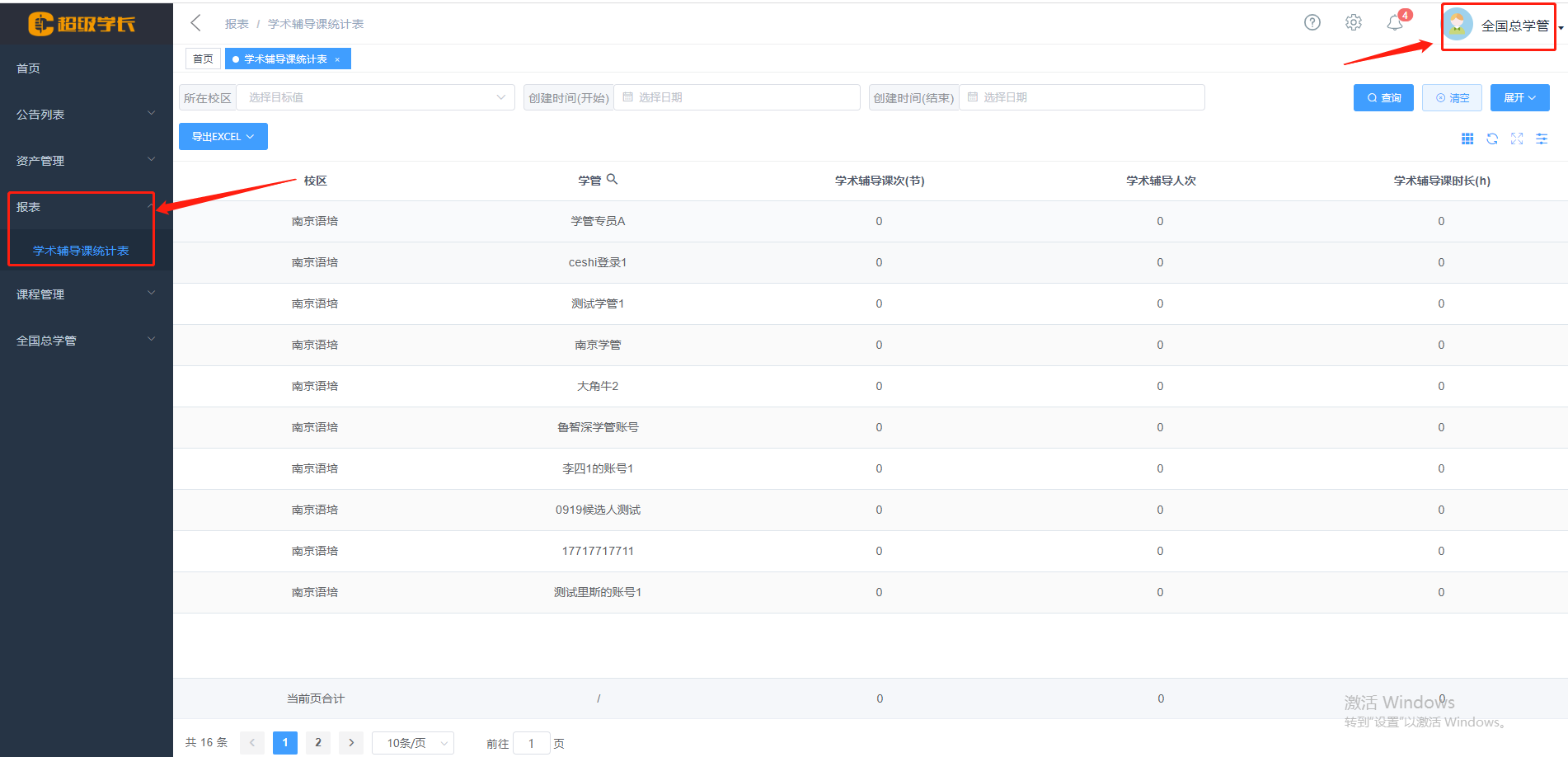This screenshot has height=757, width=1568.
Task: Click the grid view icon above table
Action: tap(1467, 139)
